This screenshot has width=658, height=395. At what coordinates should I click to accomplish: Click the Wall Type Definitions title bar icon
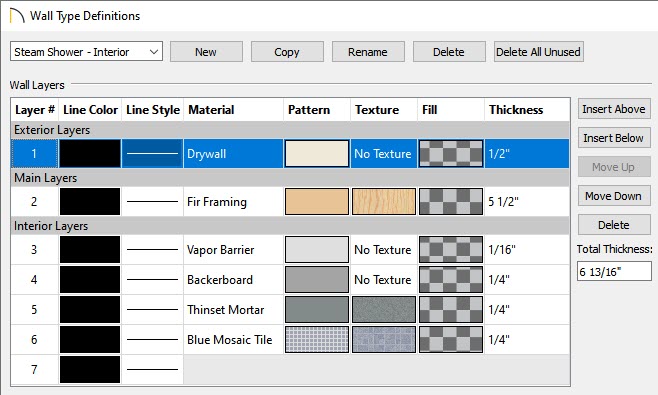click(x=16, y=16)
